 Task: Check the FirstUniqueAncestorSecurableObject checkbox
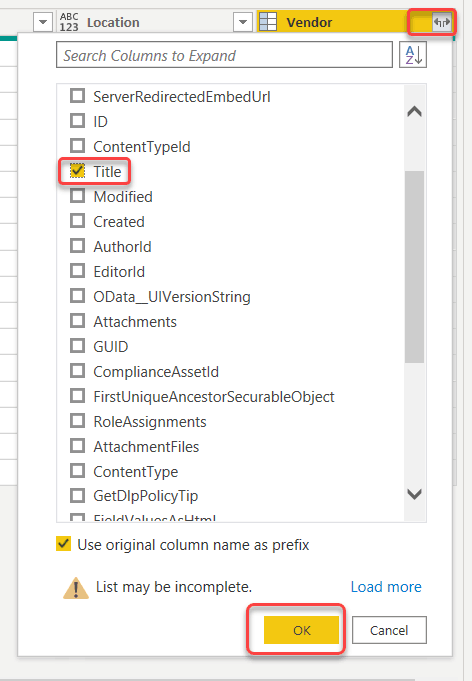[78, 396]
